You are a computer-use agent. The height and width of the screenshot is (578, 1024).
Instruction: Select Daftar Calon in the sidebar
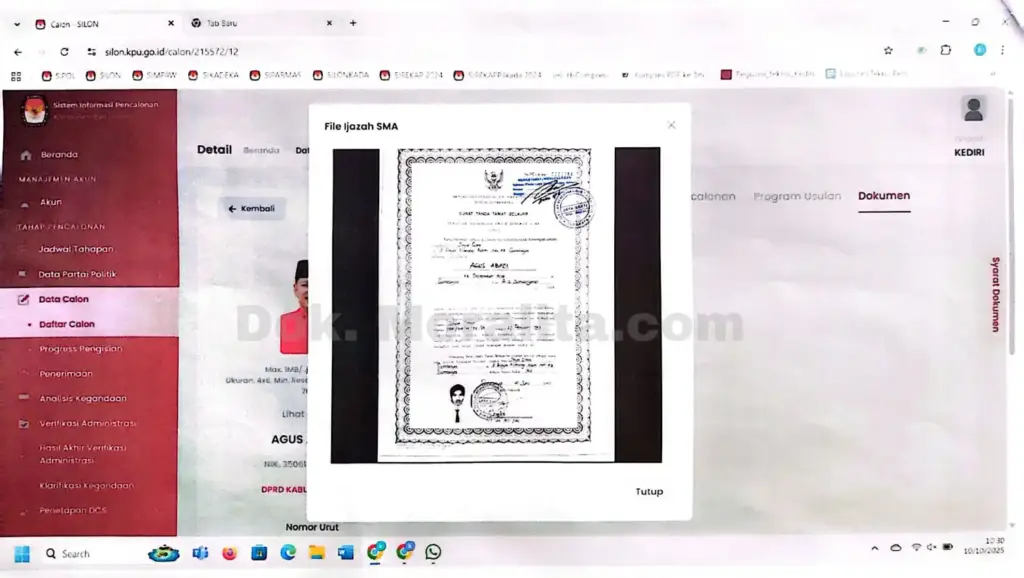tap(67, 324)
